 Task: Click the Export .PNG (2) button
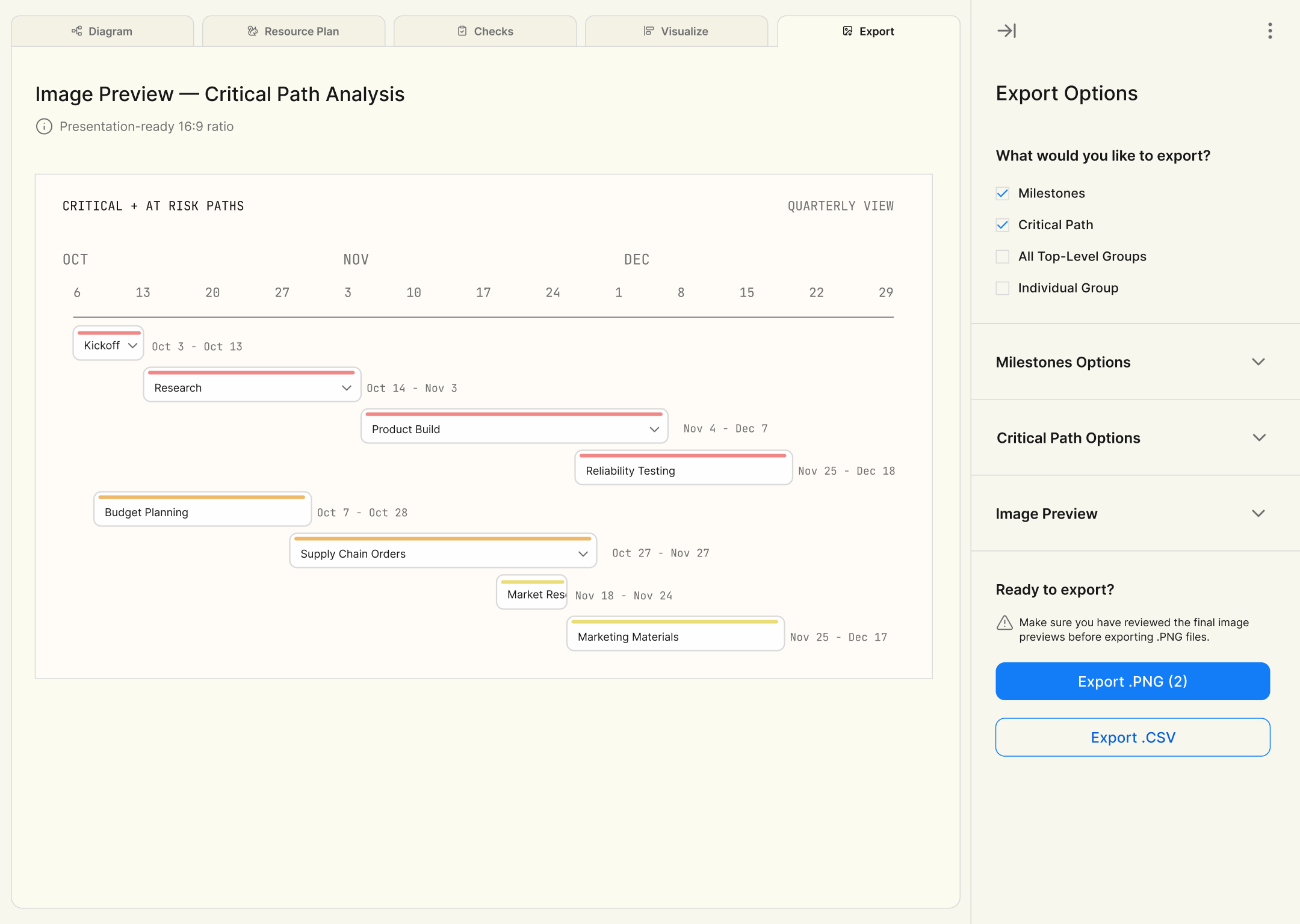coord(1133,682)
